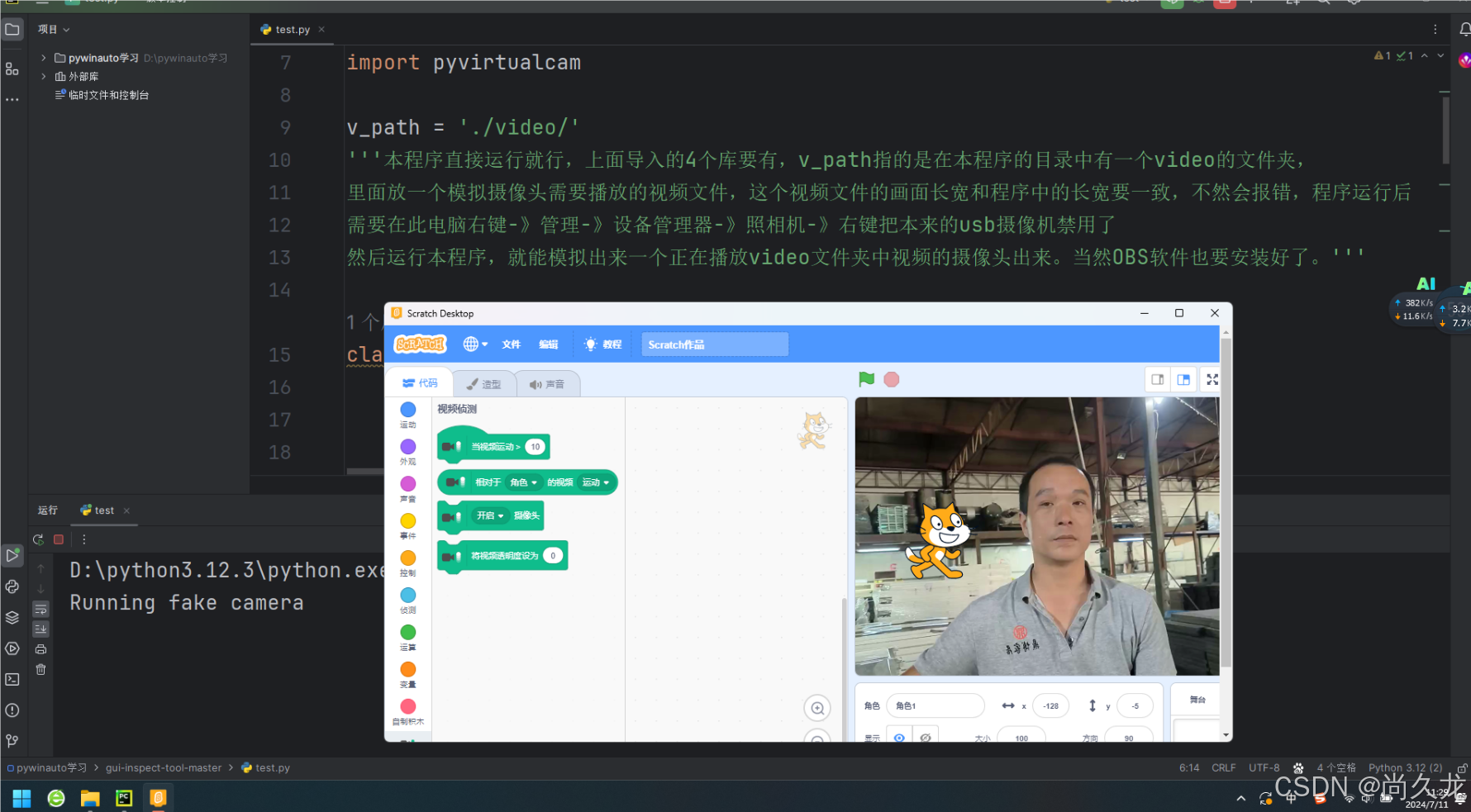Toggle soft-wrap in run console
The width and height of the screenshot is (1471, 812).
40,609
